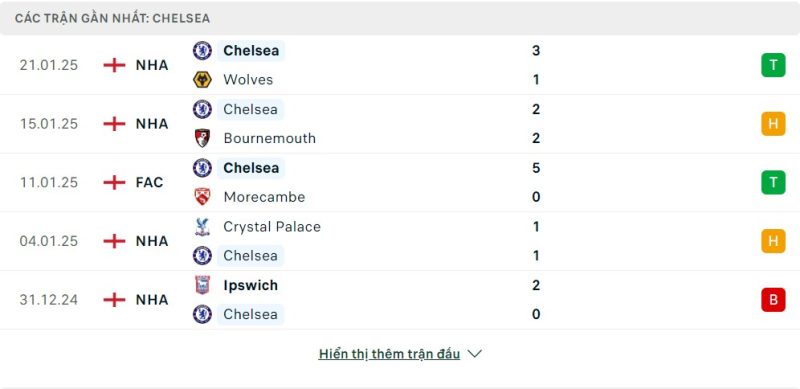Open the Crystal Palace team name
The image size is (800, 389).
pos(272,227)
